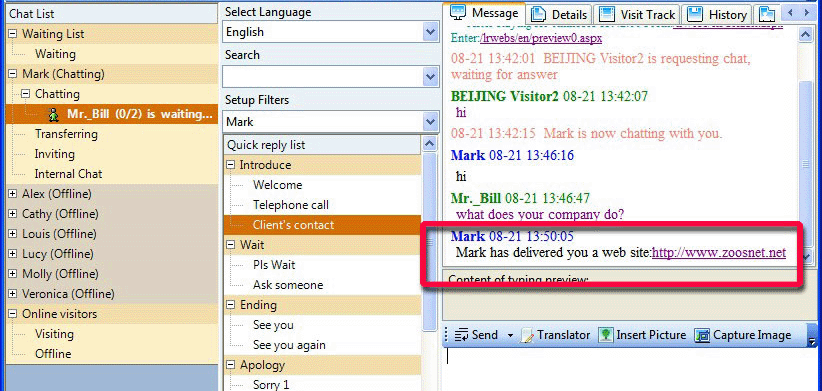The height and width of the screenshot is (391, 822).
Task: Open the http://www.zoosnet.net link
Action: [x=719, y=253]
